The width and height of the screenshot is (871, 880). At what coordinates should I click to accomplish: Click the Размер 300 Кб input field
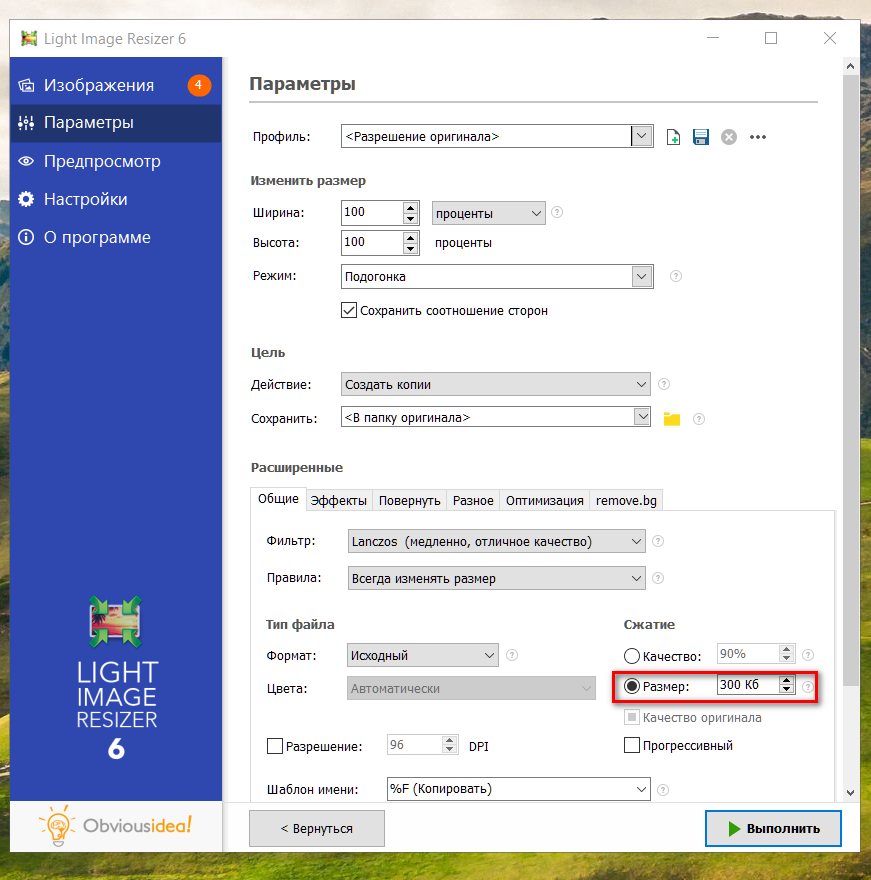pyautogui.click(x=748, y=685)
